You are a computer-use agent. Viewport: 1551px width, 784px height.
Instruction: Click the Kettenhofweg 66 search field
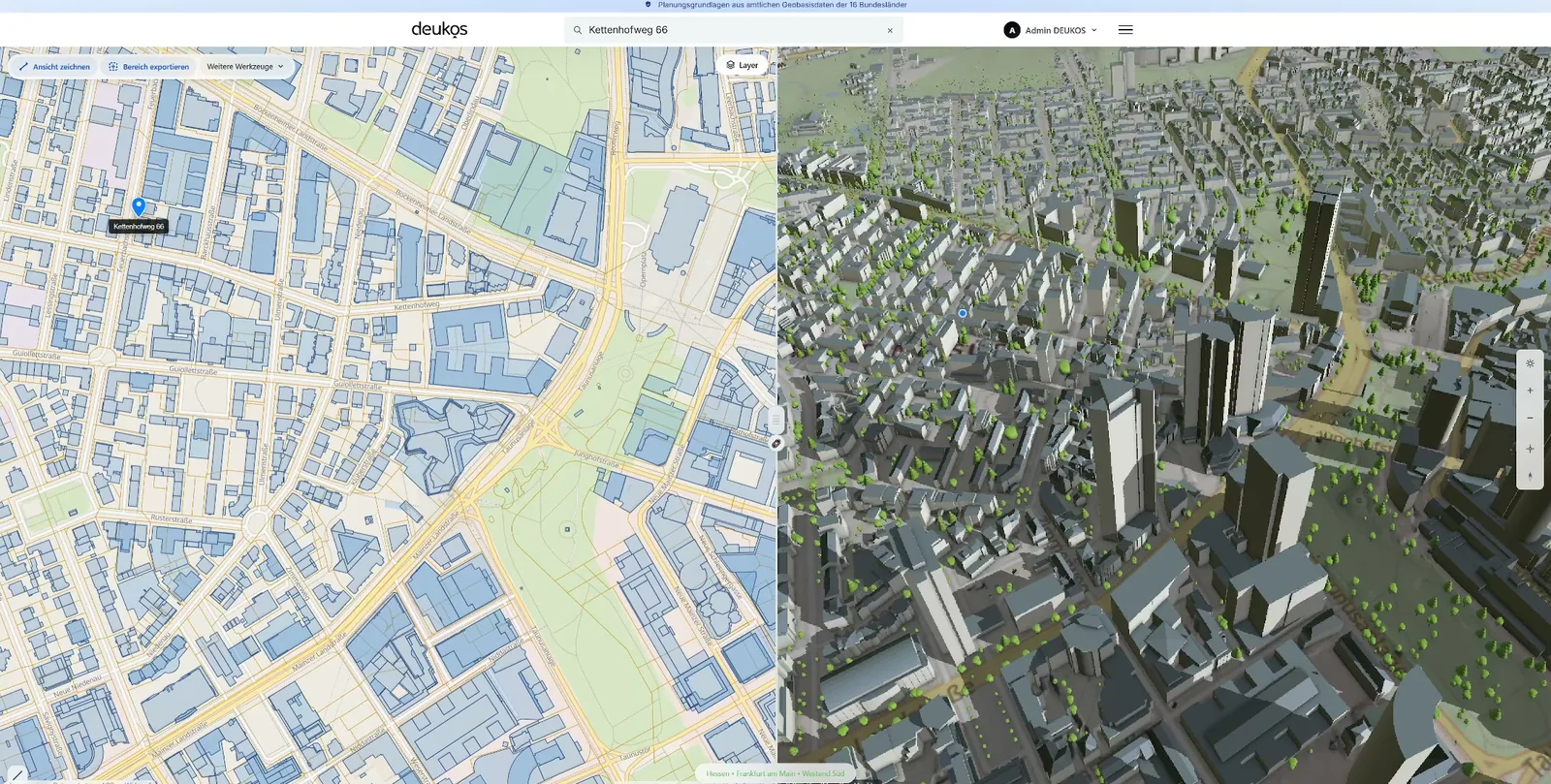(x=734, y=30)
